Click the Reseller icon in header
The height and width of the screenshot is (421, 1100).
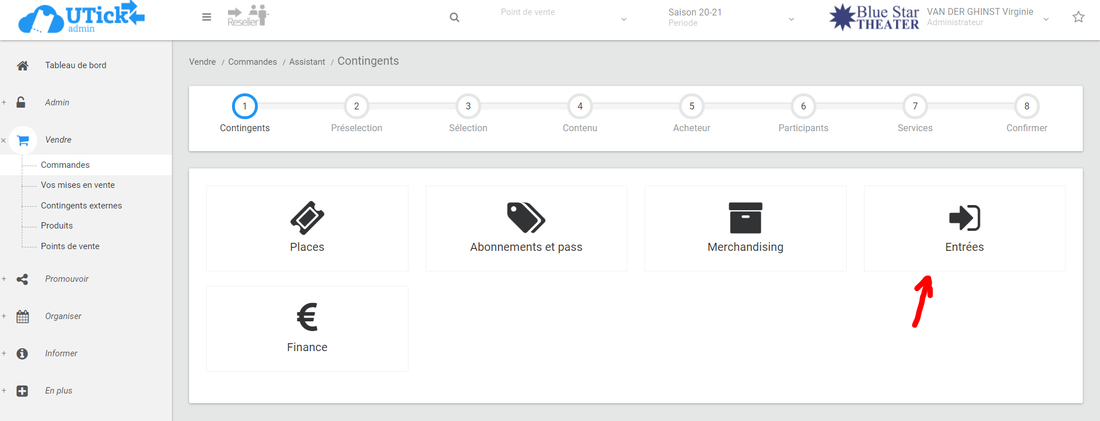click(x=248, y=16)
